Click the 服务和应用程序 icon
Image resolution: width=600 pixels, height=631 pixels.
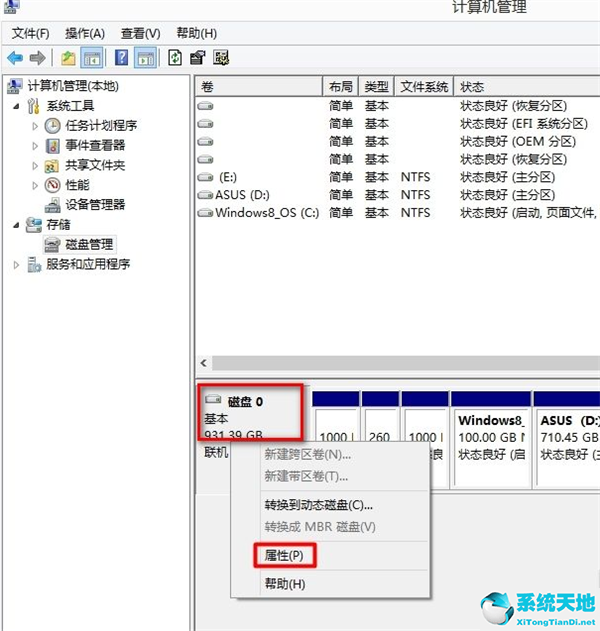tap(34, 265)
